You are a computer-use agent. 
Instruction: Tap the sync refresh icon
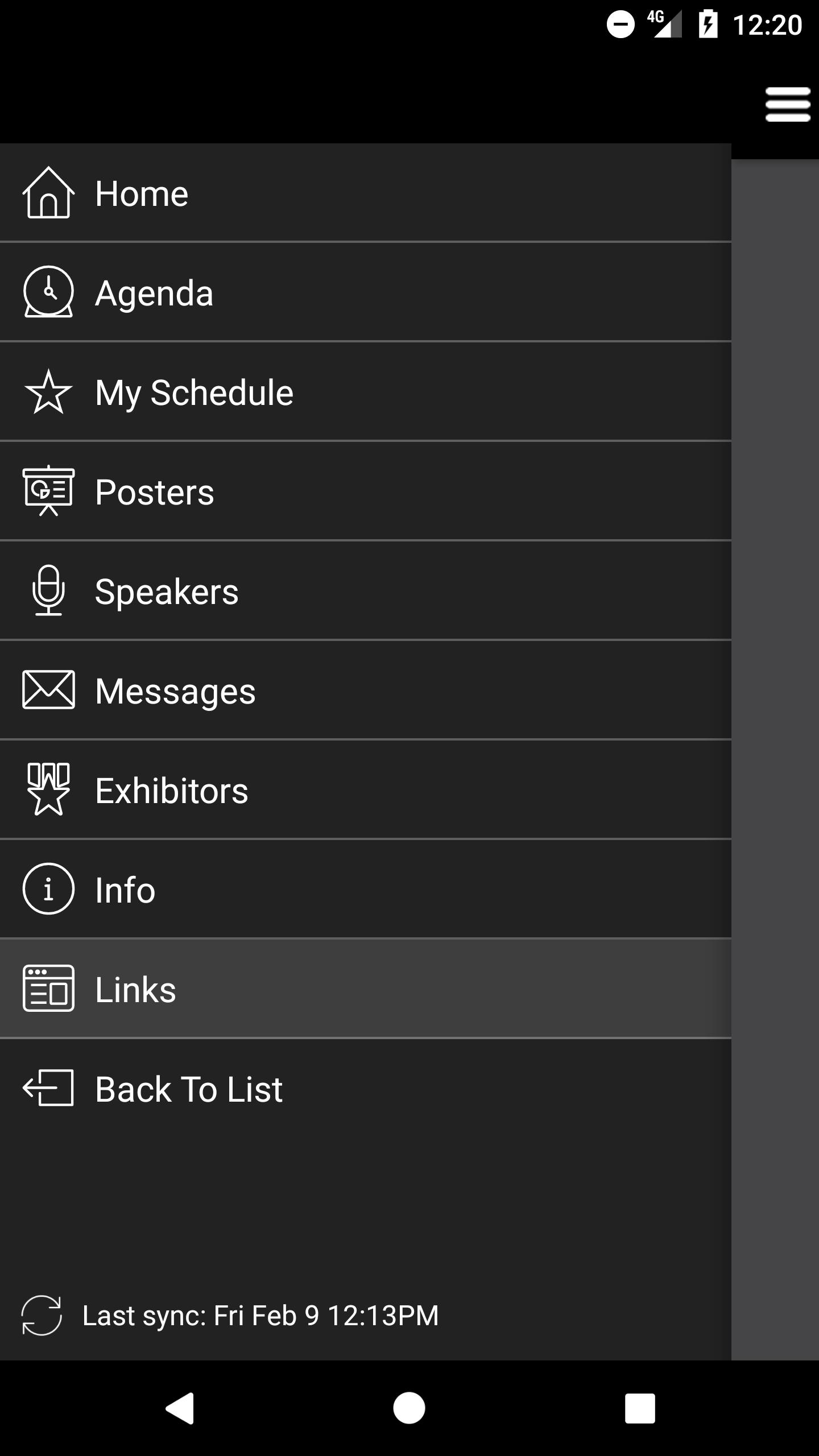pyautogui.click(x=42, y=1315)
